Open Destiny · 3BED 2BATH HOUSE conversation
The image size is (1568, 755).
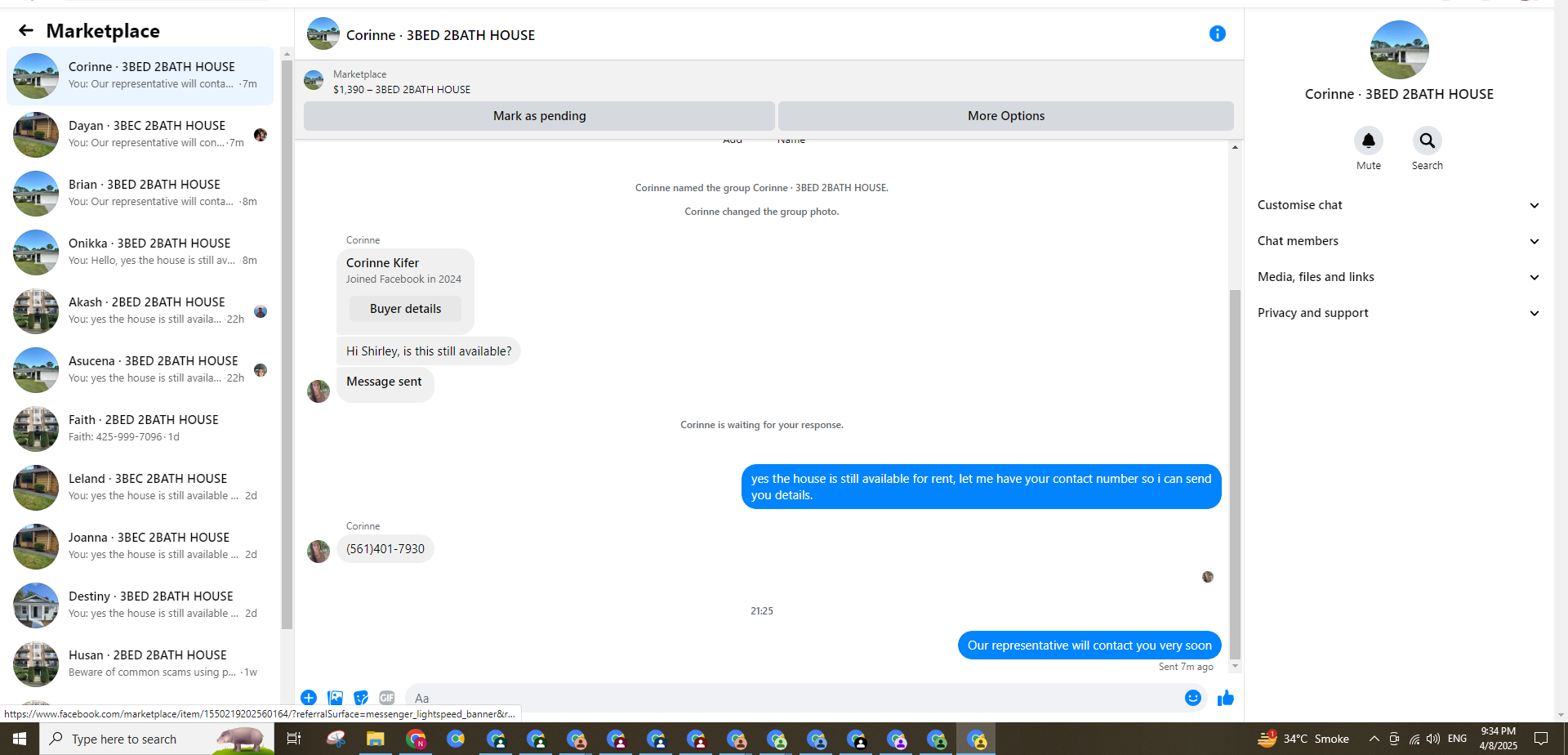[x=140, y=605]
